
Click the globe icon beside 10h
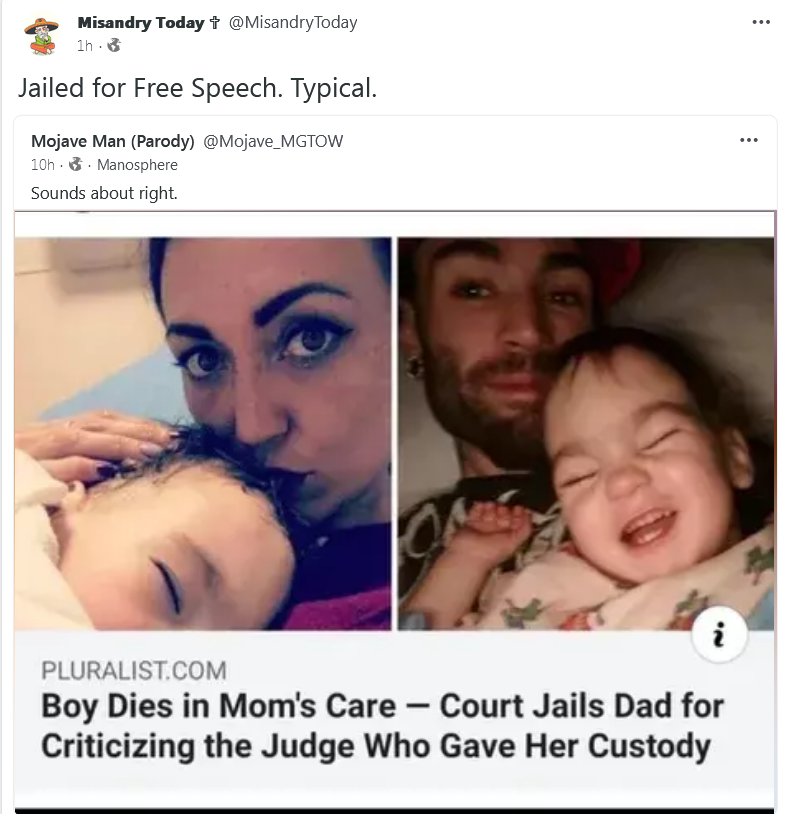tap(76, 164)
